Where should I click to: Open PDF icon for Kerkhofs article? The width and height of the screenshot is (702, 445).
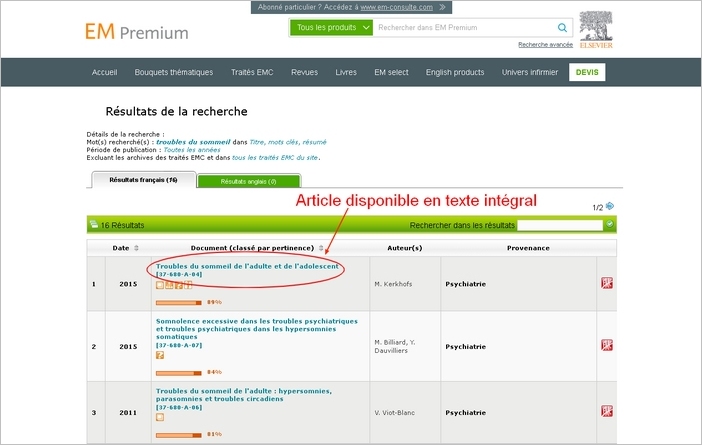pyautogui.click(x=607, y=283)
